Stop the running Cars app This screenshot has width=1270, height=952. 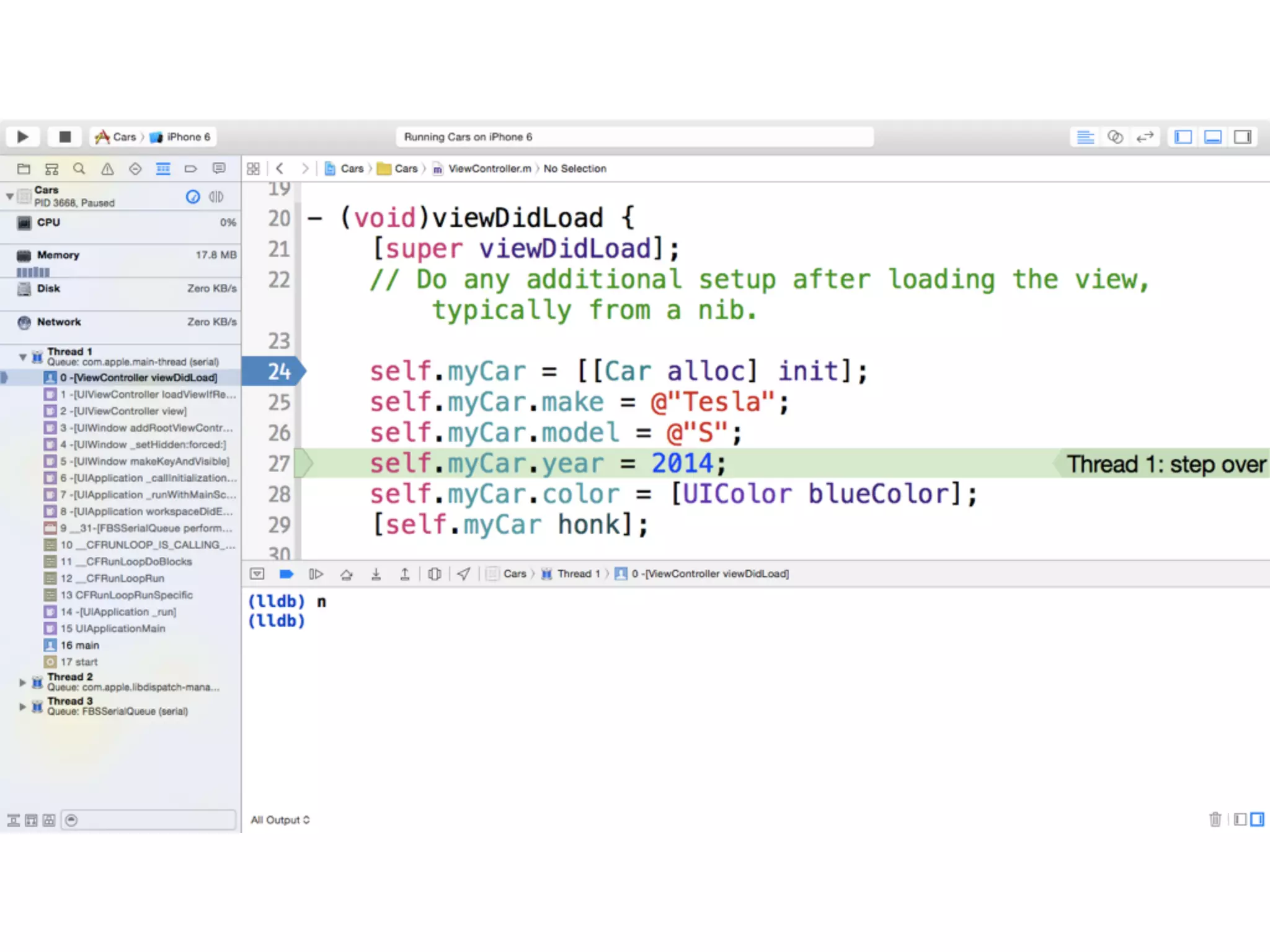pyautogui.click(x=64, y=136)
